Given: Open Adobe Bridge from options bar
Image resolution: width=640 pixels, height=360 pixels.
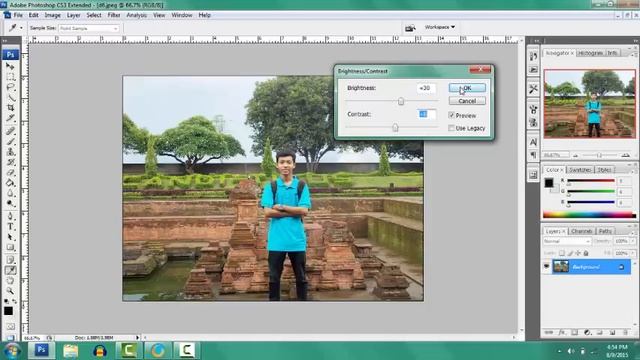Looking at the screenshot, I should click(410, 28).
